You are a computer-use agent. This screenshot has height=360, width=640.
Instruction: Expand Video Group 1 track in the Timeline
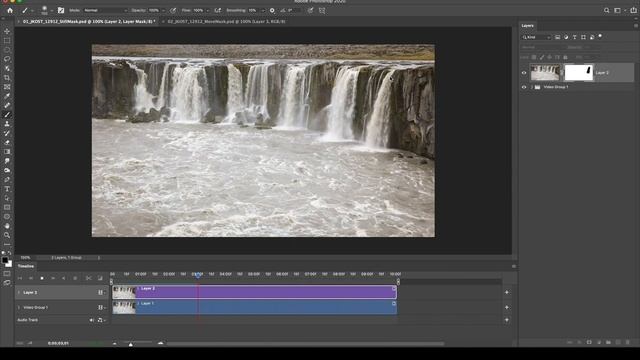pyautogui.click(x=18, y=307)
